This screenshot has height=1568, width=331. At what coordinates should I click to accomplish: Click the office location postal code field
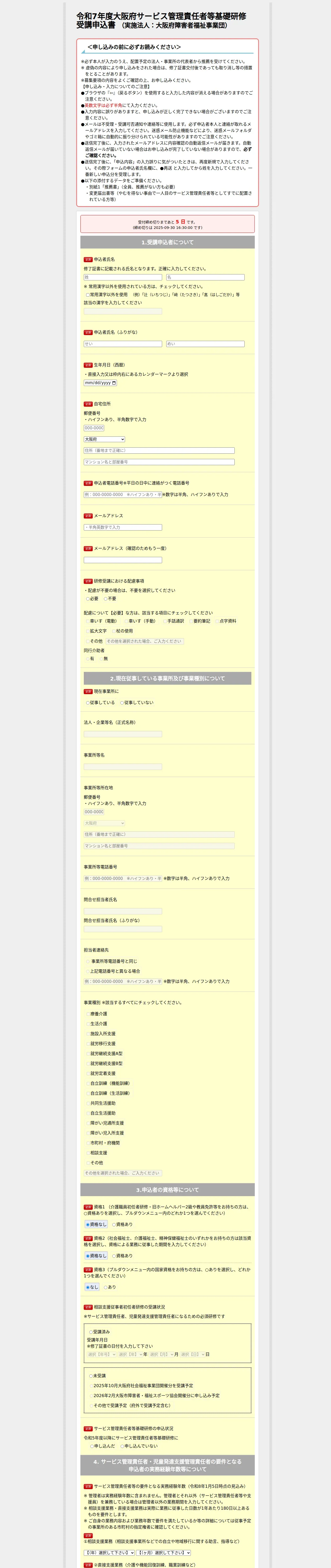[x=94, y=812]
